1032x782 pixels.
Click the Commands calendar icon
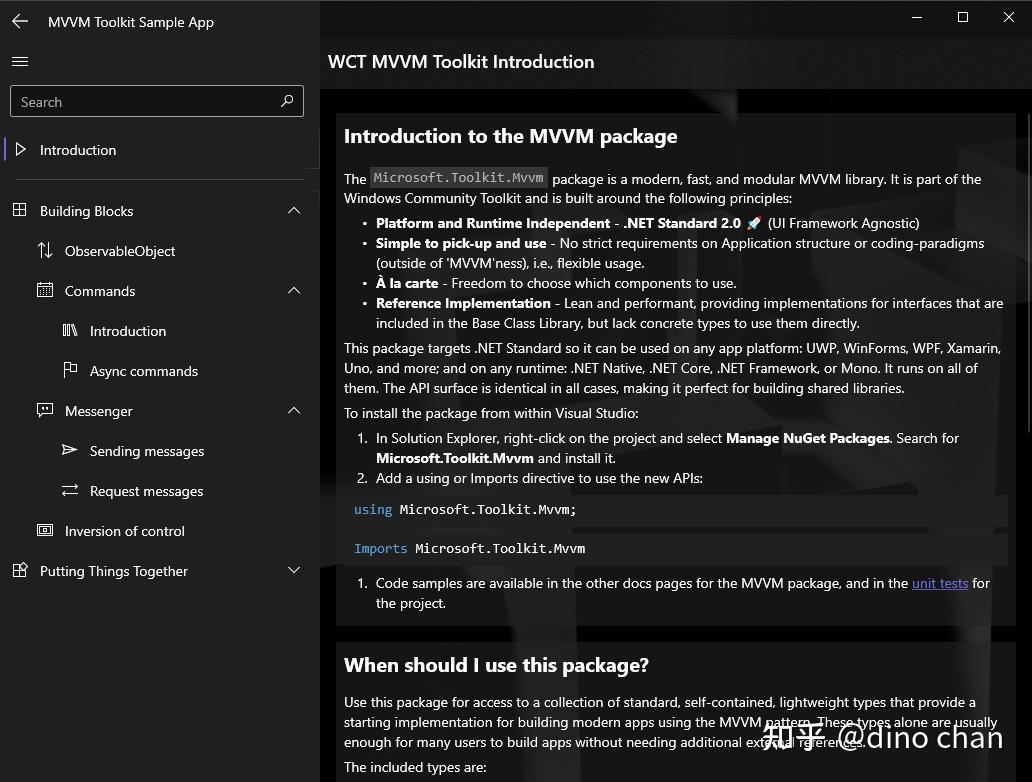[45, 290]
